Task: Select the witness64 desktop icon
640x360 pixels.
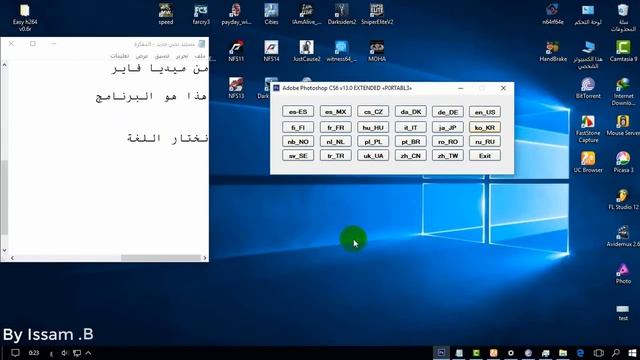Action: click(342, 51)
